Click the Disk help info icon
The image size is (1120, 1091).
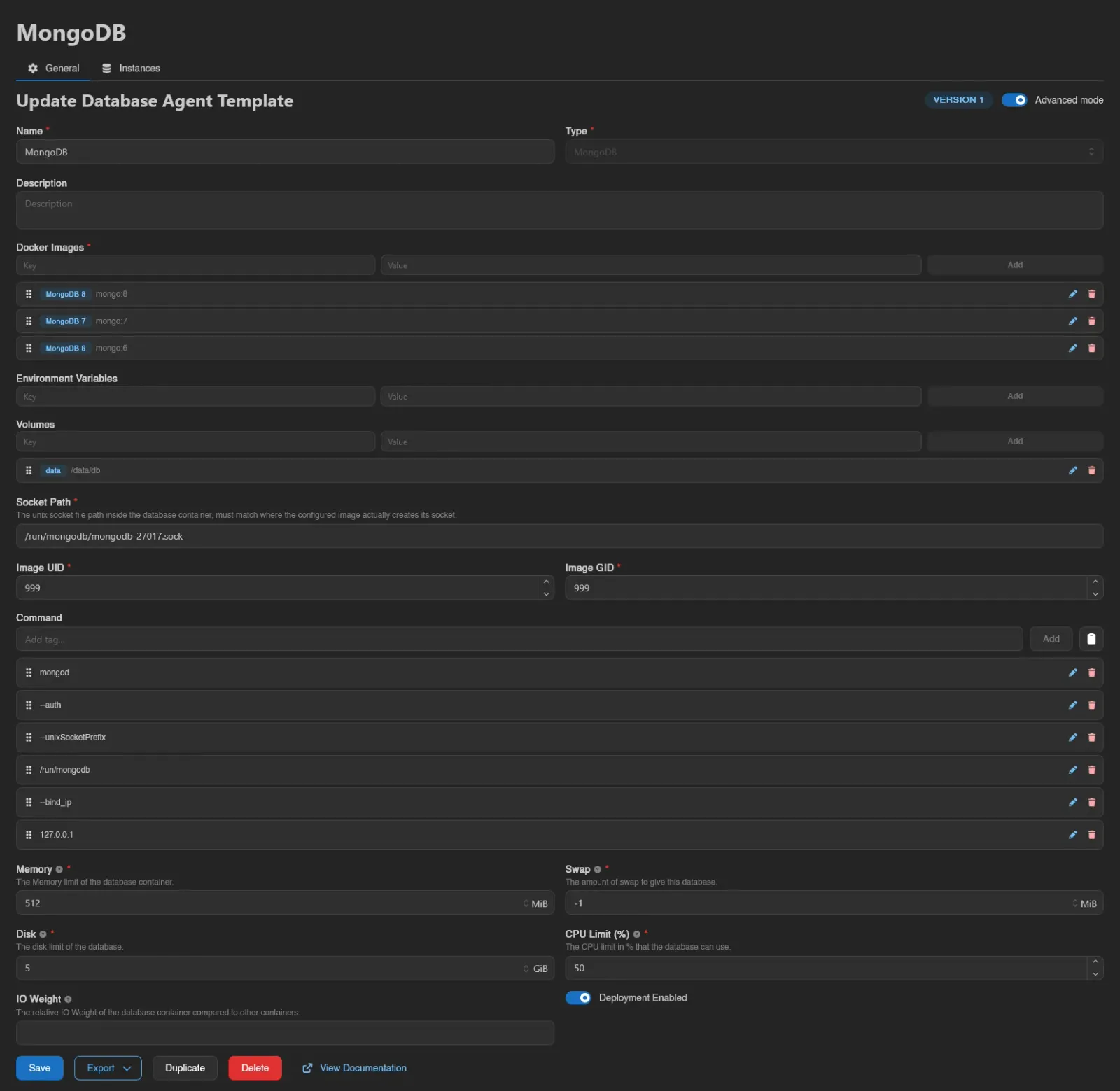click(x=43, y=934)
